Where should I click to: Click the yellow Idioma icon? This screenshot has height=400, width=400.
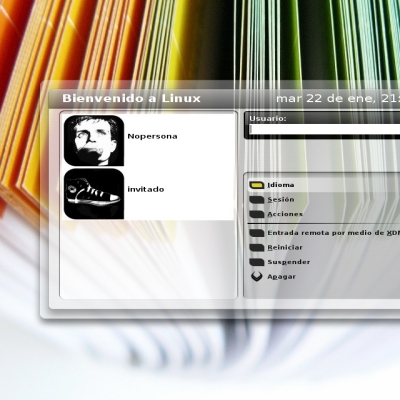(257, 185)
